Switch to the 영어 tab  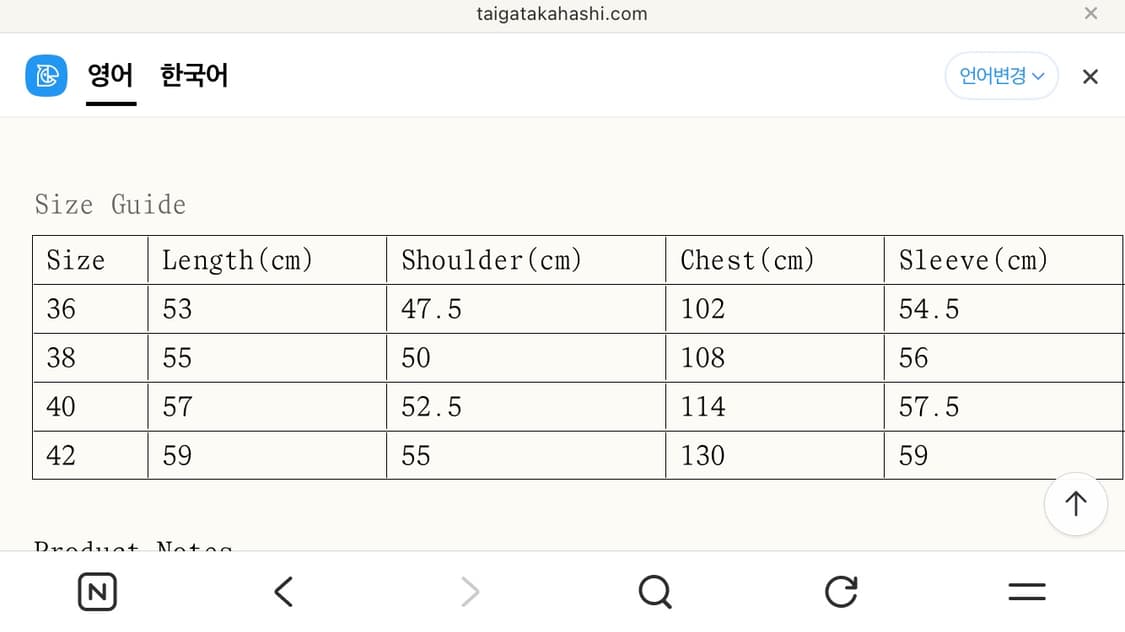pyautogui.click(x=110, y=76)
